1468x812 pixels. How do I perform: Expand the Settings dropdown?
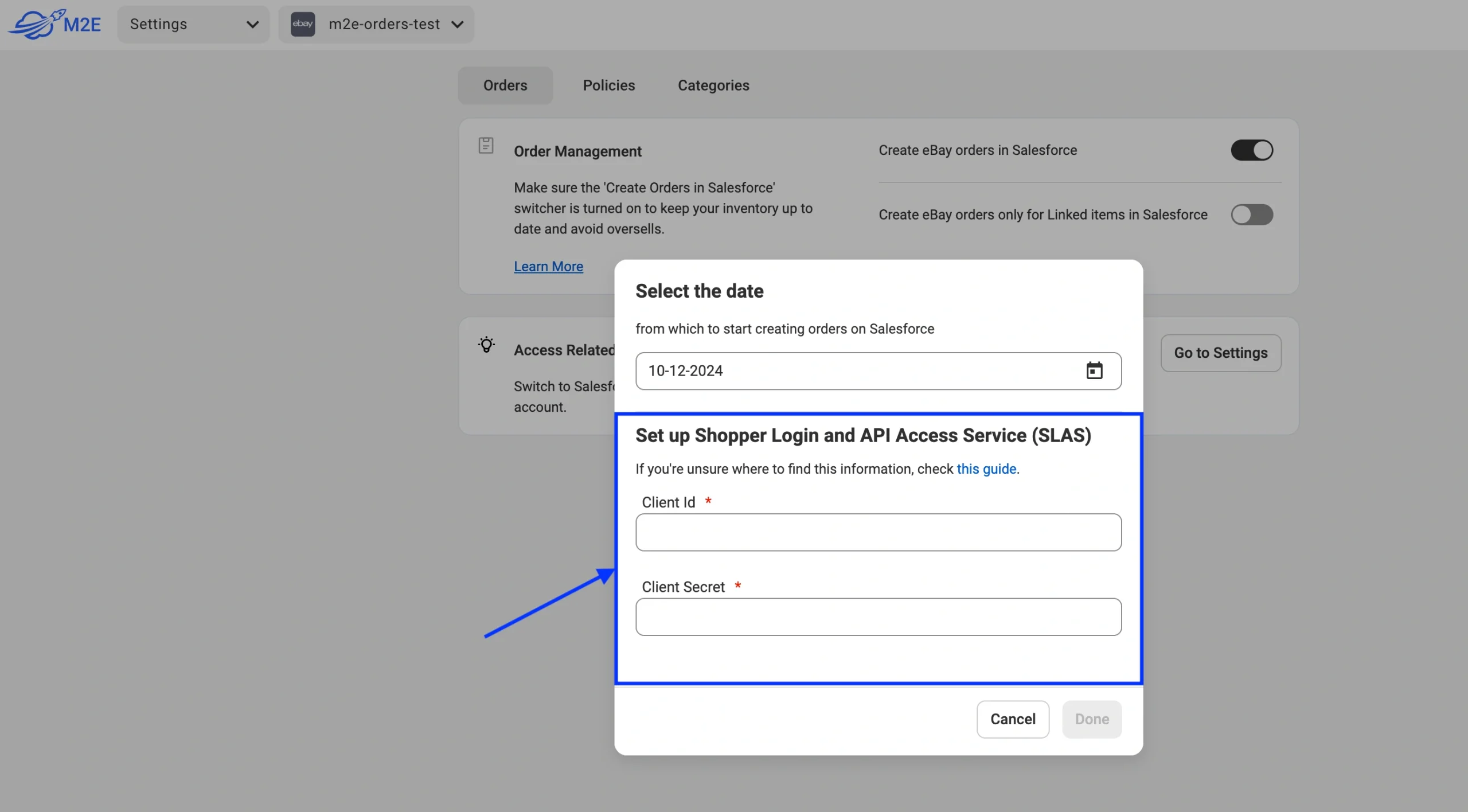point(193,24)
